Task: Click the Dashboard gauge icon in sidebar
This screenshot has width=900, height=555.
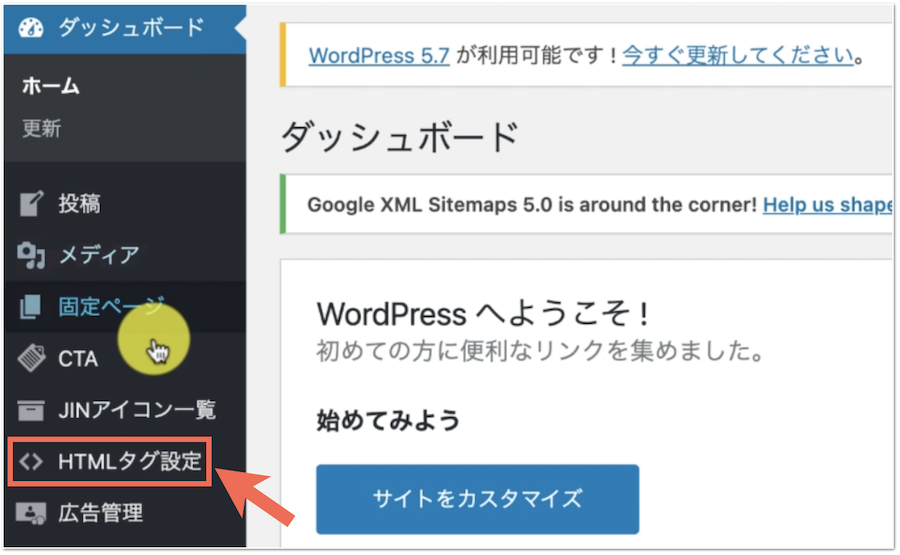Action: [x=32, y=27]
